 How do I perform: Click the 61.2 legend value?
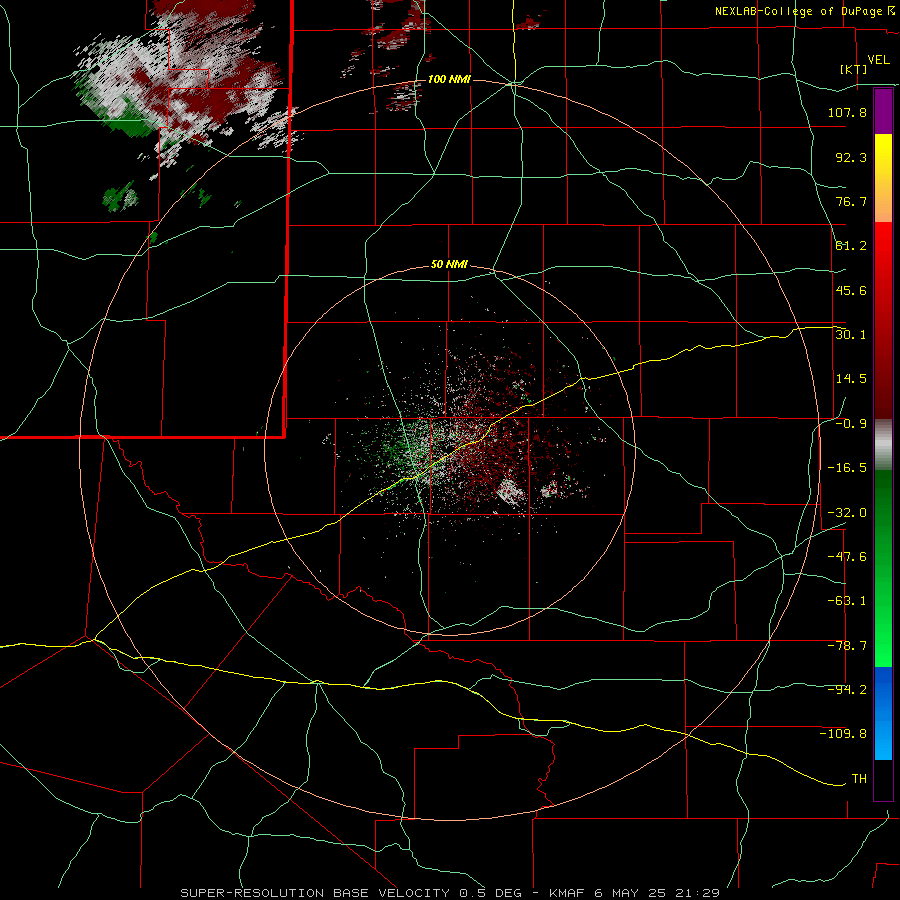coord(851,246)
